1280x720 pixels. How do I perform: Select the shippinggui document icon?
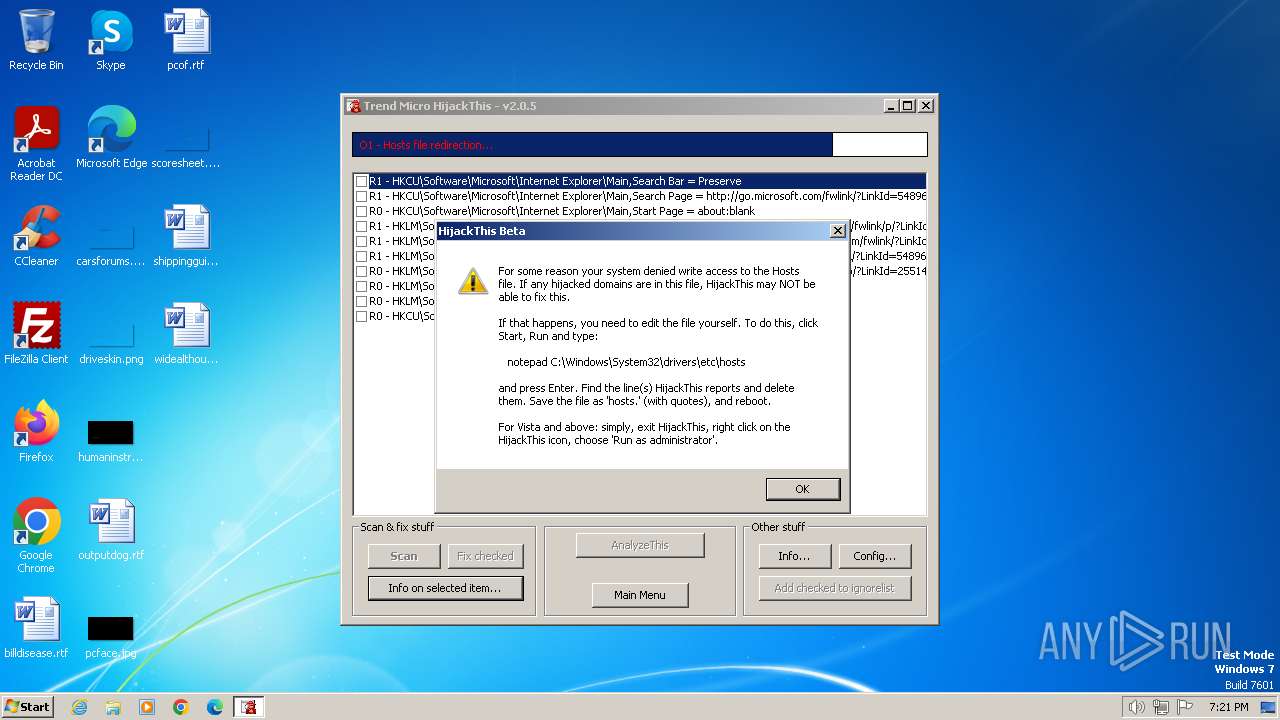click(186, 235)
